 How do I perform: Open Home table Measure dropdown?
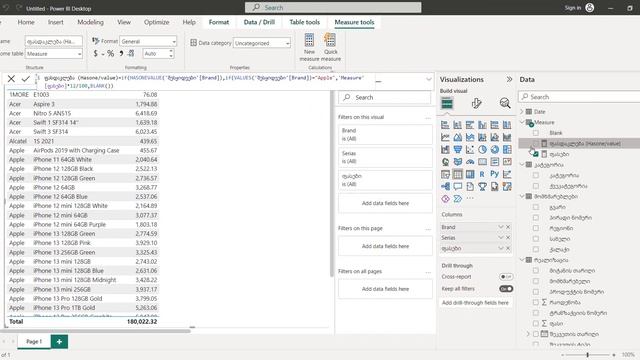pyautogui.click(x=54, y=53)
